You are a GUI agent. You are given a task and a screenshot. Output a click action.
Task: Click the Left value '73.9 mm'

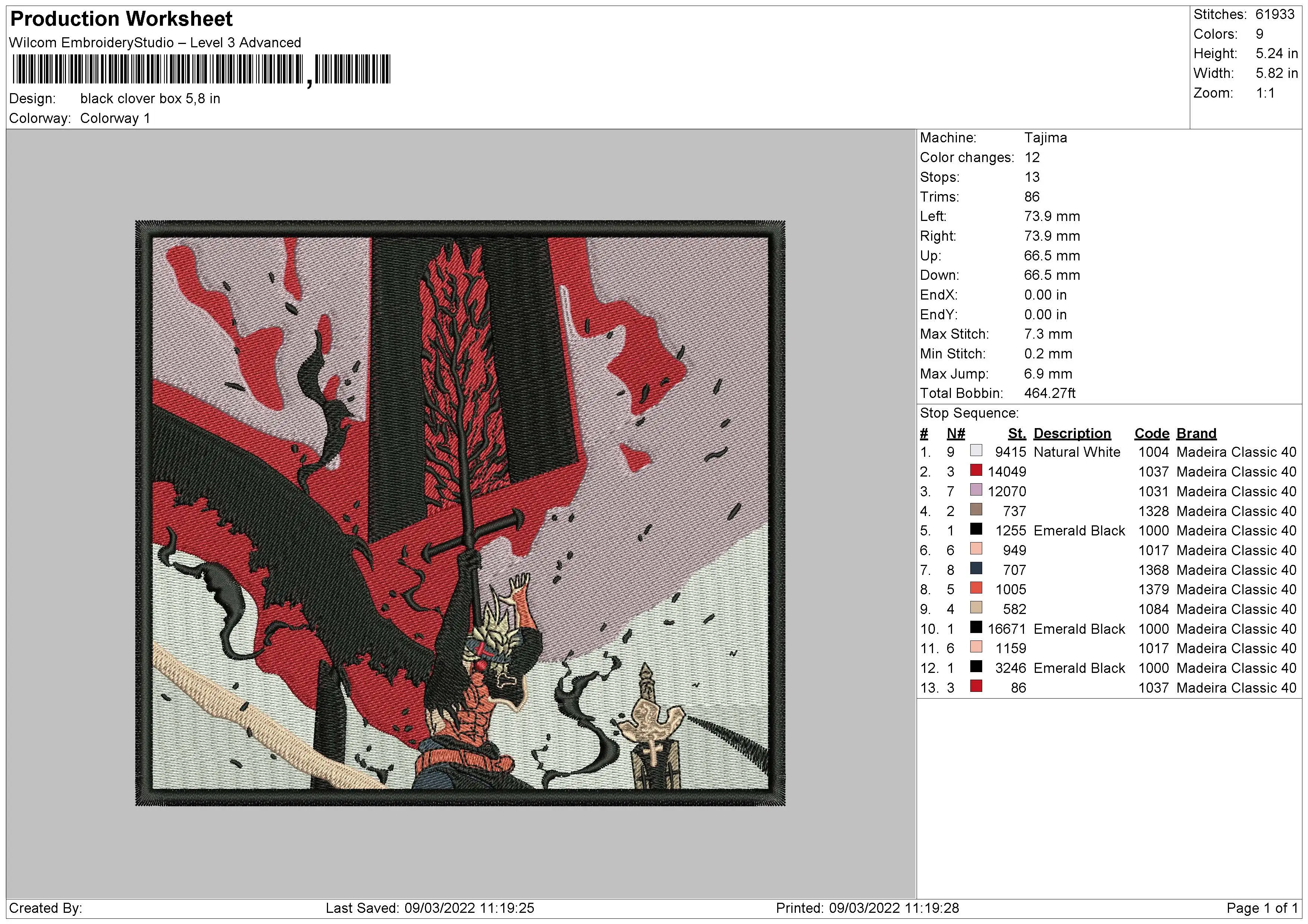point(1052,216)
